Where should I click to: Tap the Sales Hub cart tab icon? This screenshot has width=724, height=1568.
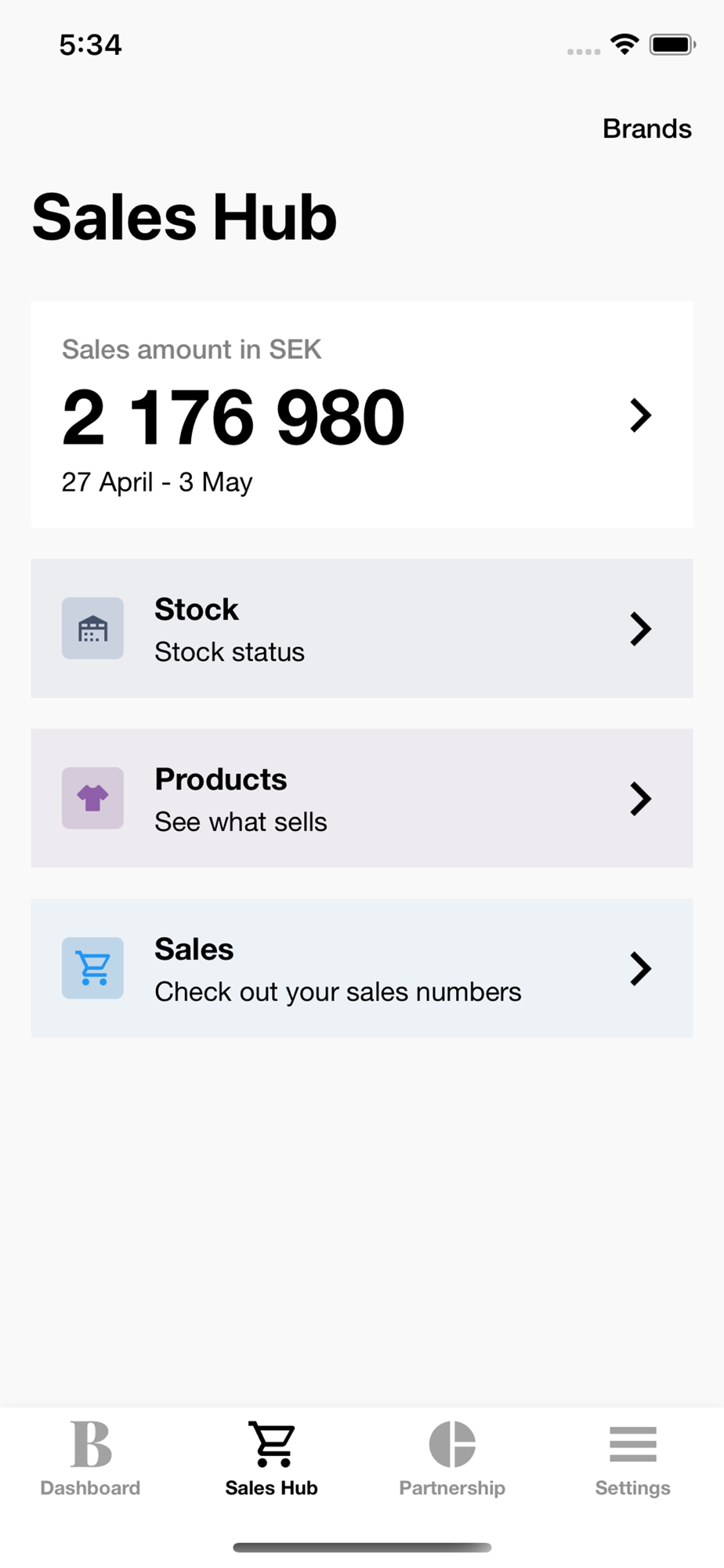[x=271, y=1443]
